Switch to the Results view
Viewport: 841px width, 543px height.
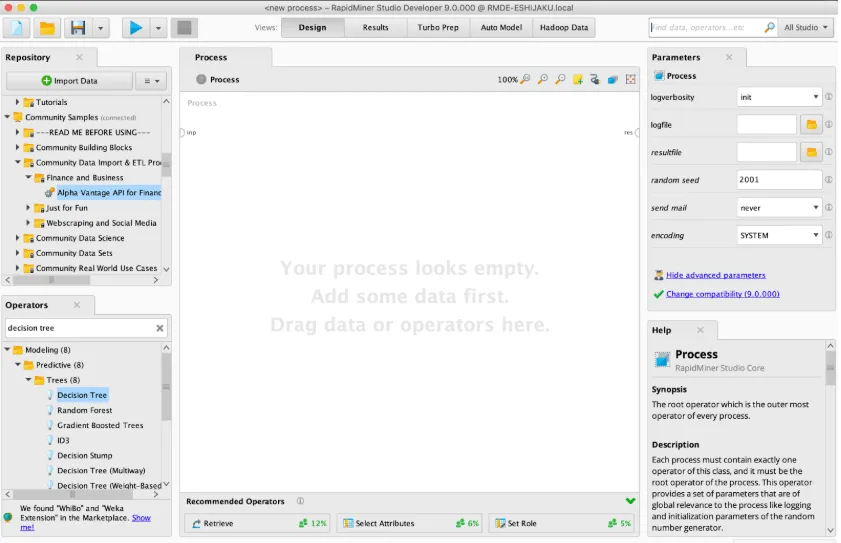[375, 27]
